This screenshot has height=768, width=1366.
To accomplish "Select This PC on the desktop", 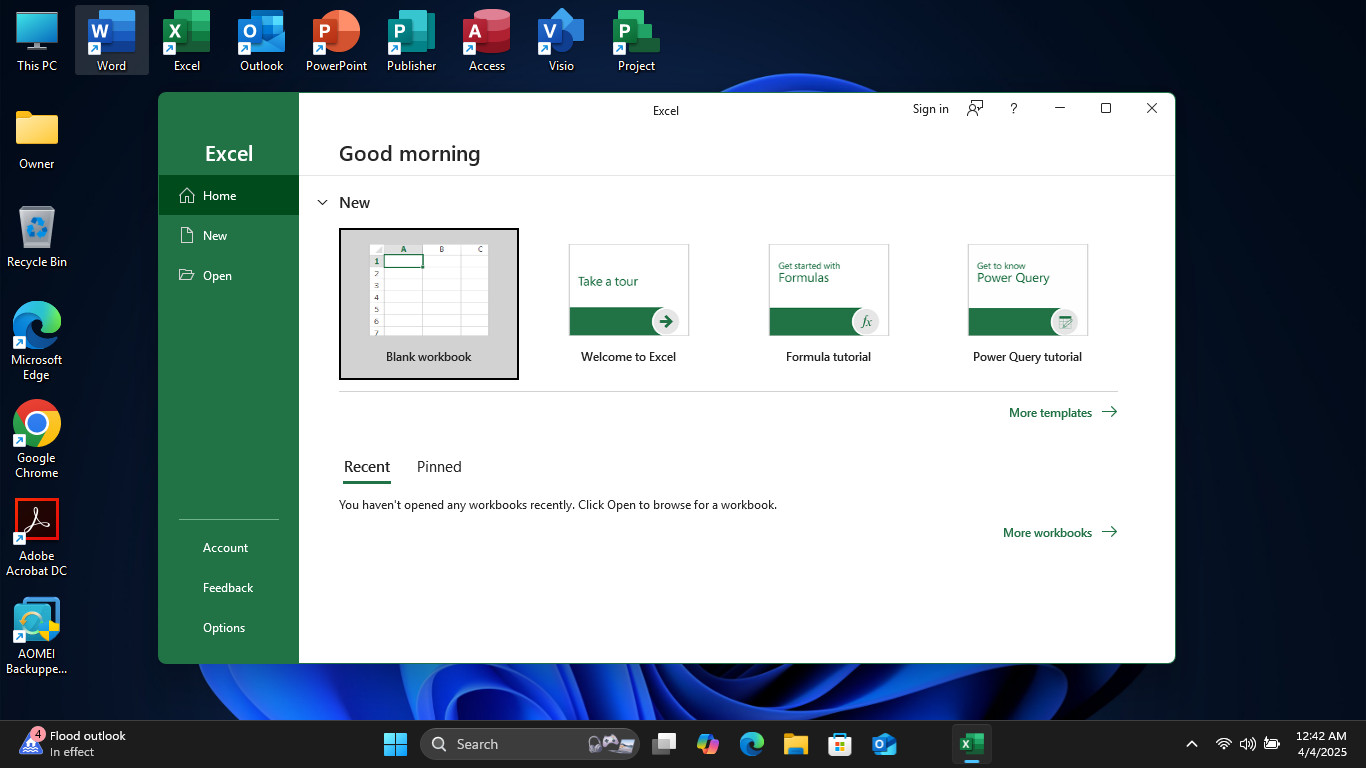I will pyautogui.click(x=37, y=40).
